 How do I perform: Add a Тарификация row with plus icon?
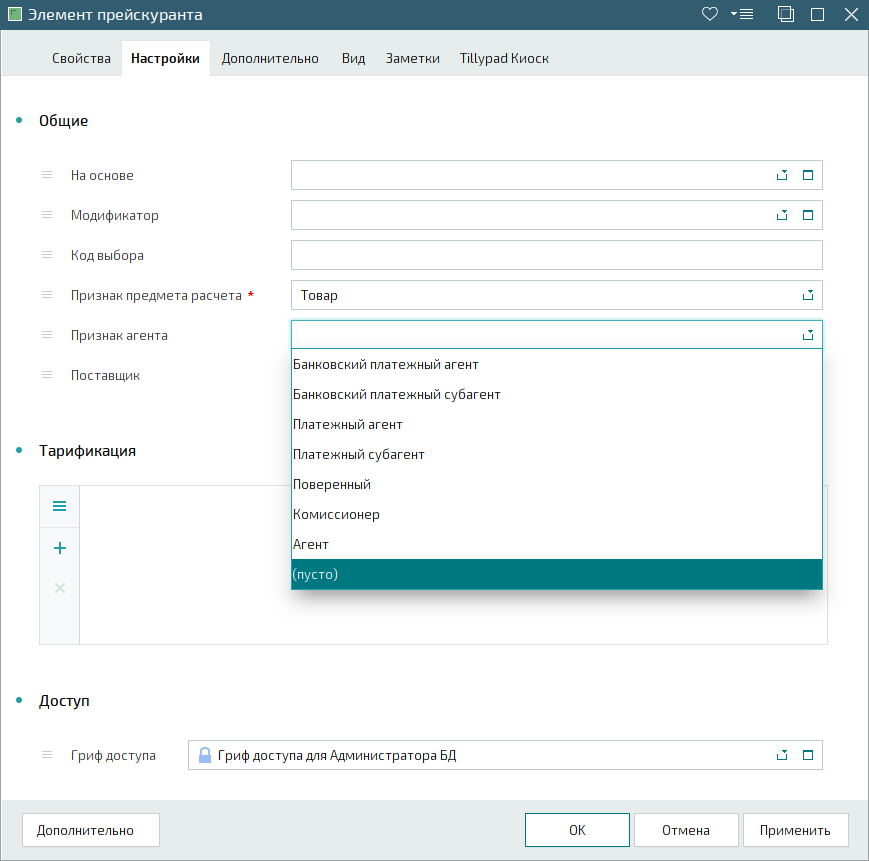pyautogui.click(x=59, y=548)
